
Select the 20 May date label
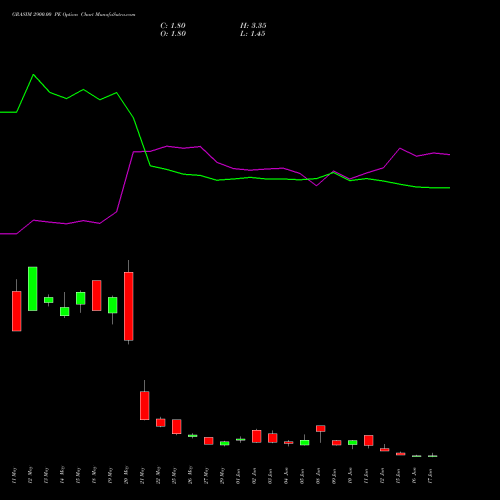pyautogui.click(x=126, y=476)
